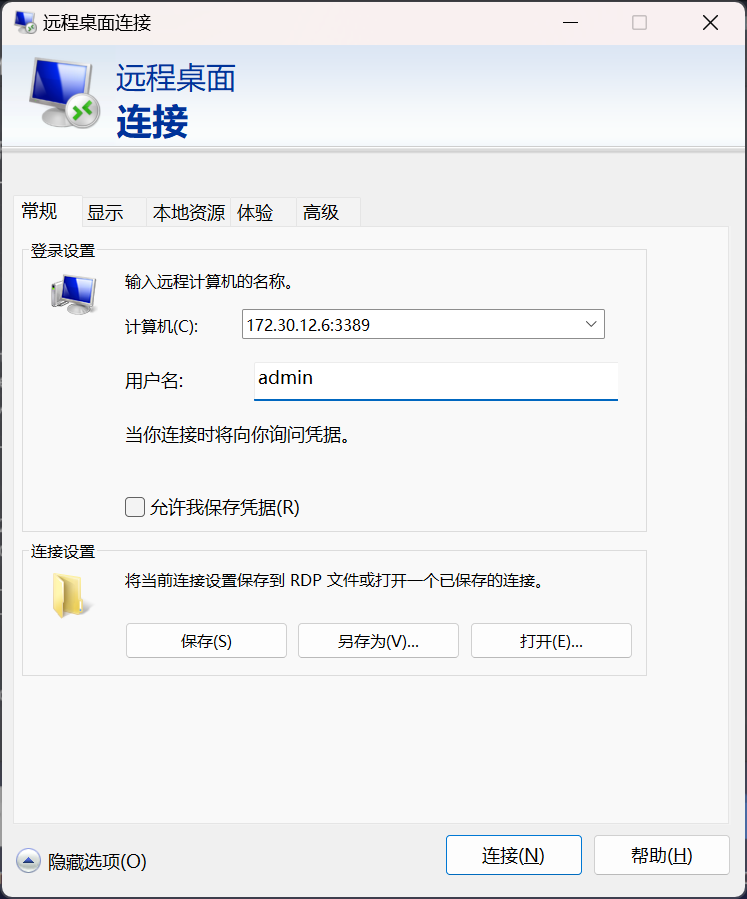Click the 用户名: label
Viewport: 747px width, 899px height.
(x=154, y=380)
